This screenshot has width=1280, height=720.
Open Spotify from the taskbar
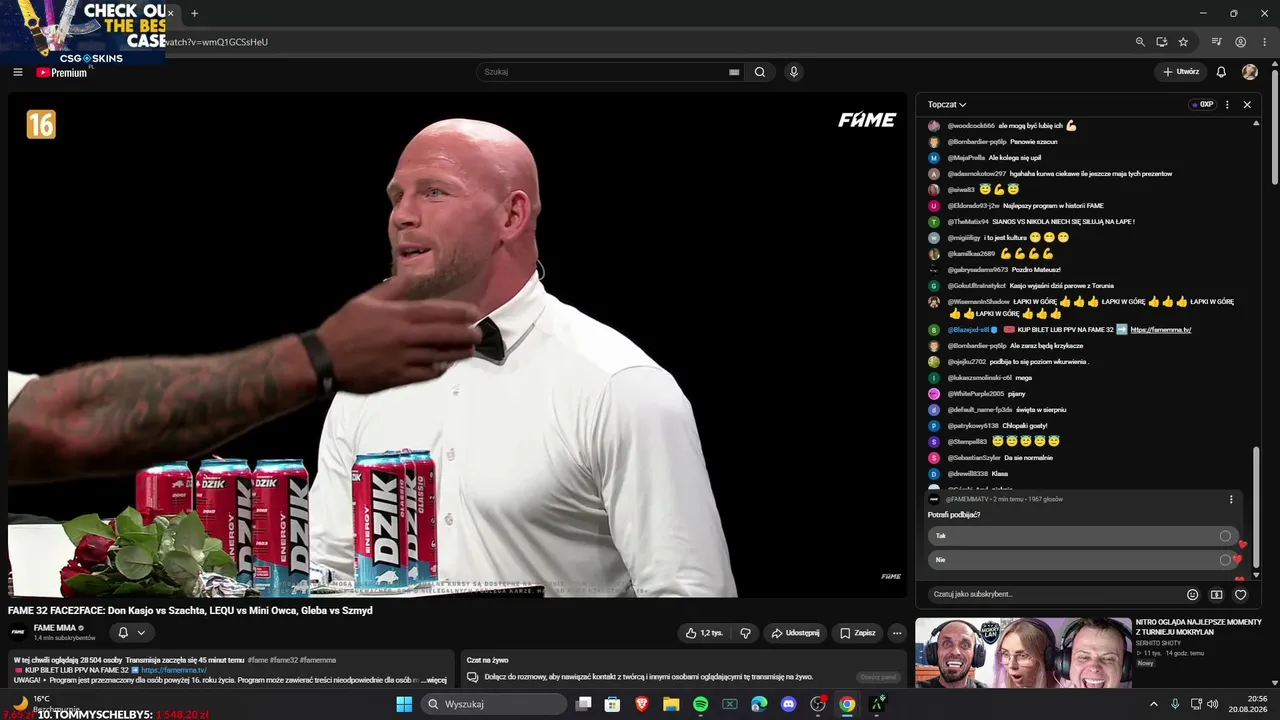click(x=700, y=704)
